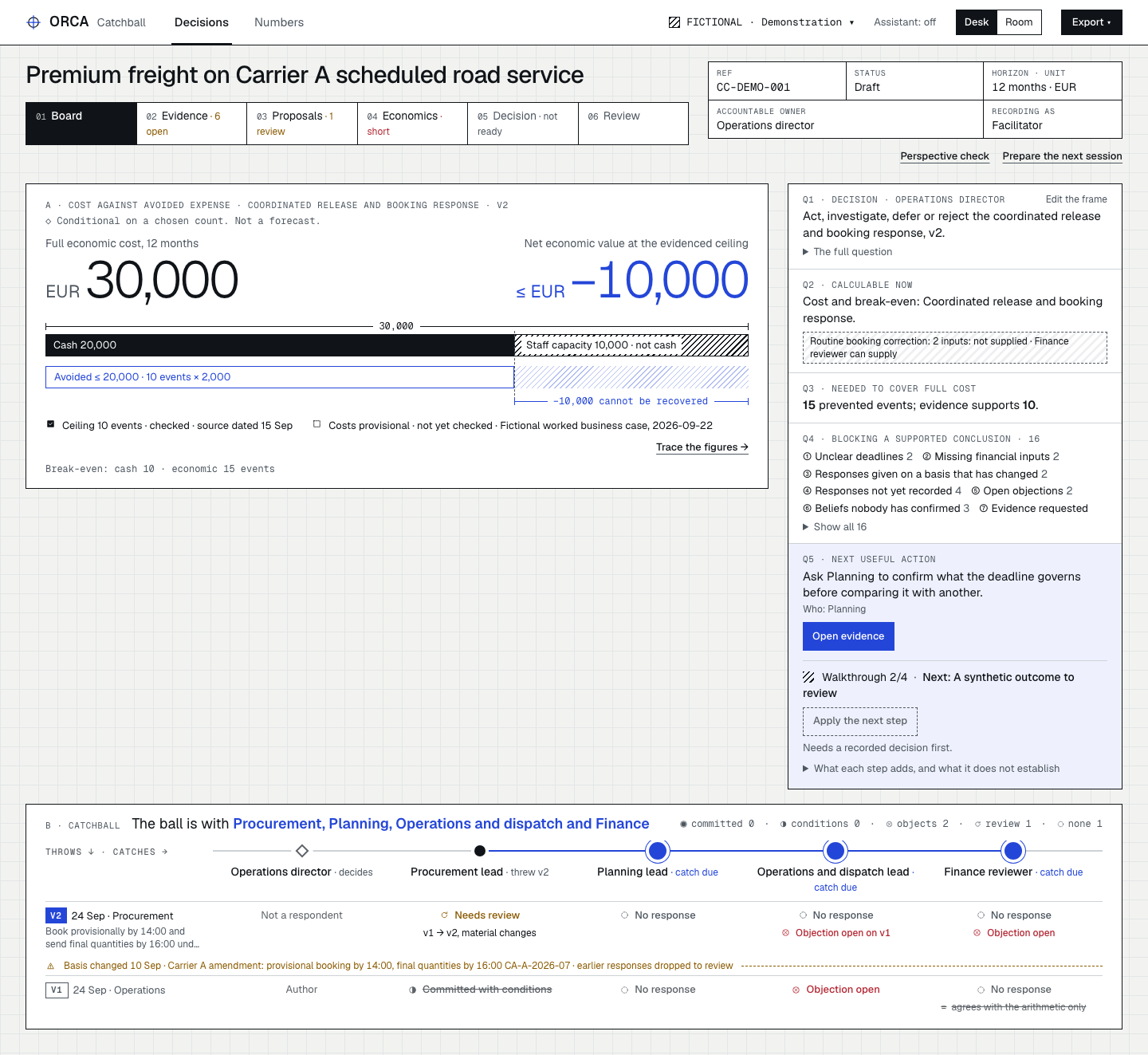
Task: Click the Needs review status icon
Action: [445, 915]
